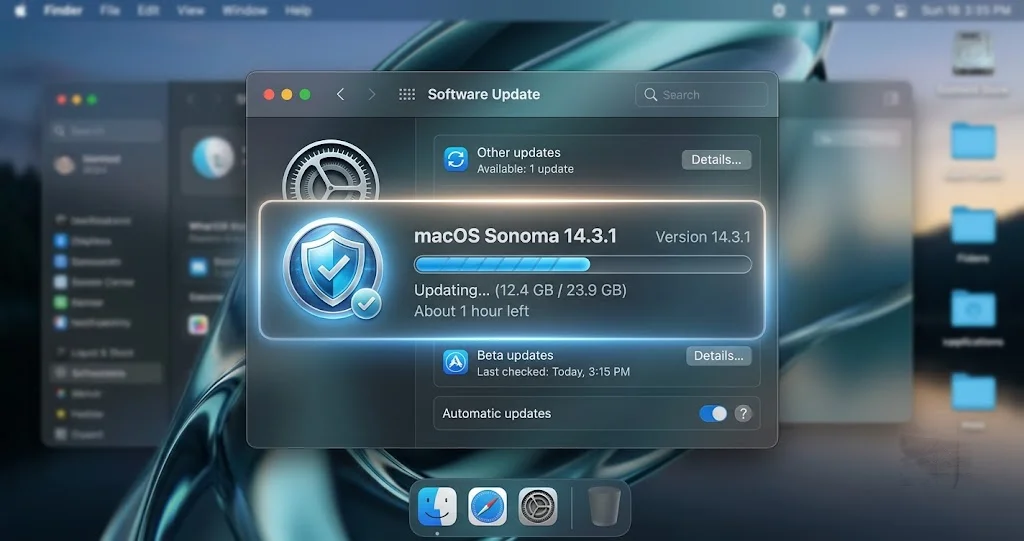
Task: Open the Help menu
Action: tap(298, 10)
